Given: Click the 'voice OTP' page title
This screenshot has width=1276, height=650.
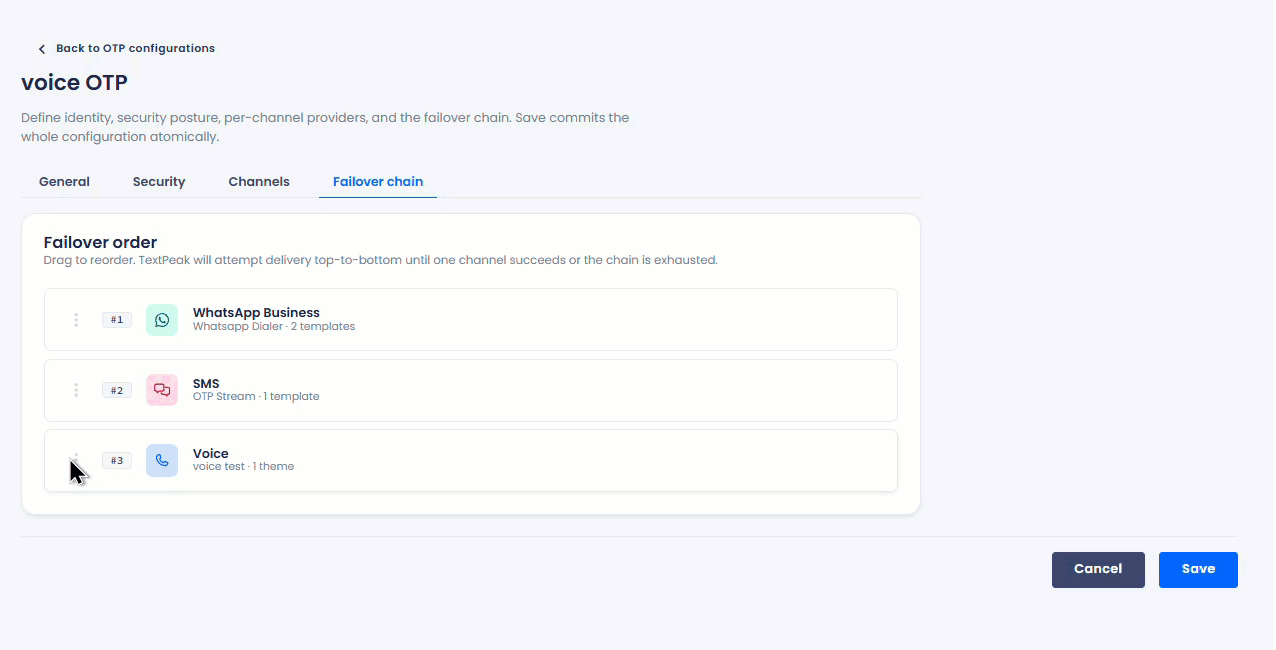Looking at the screenshot, I should tap(75, 82).
